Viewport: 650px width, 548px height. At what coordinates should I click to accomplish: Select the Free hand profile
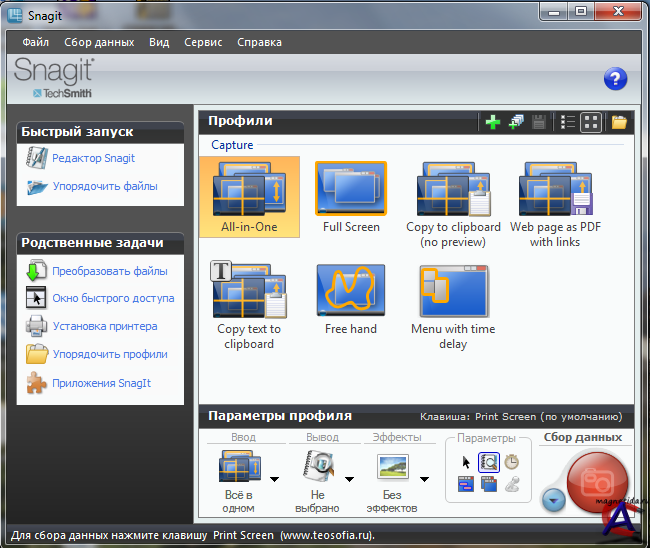coord(351,299)
